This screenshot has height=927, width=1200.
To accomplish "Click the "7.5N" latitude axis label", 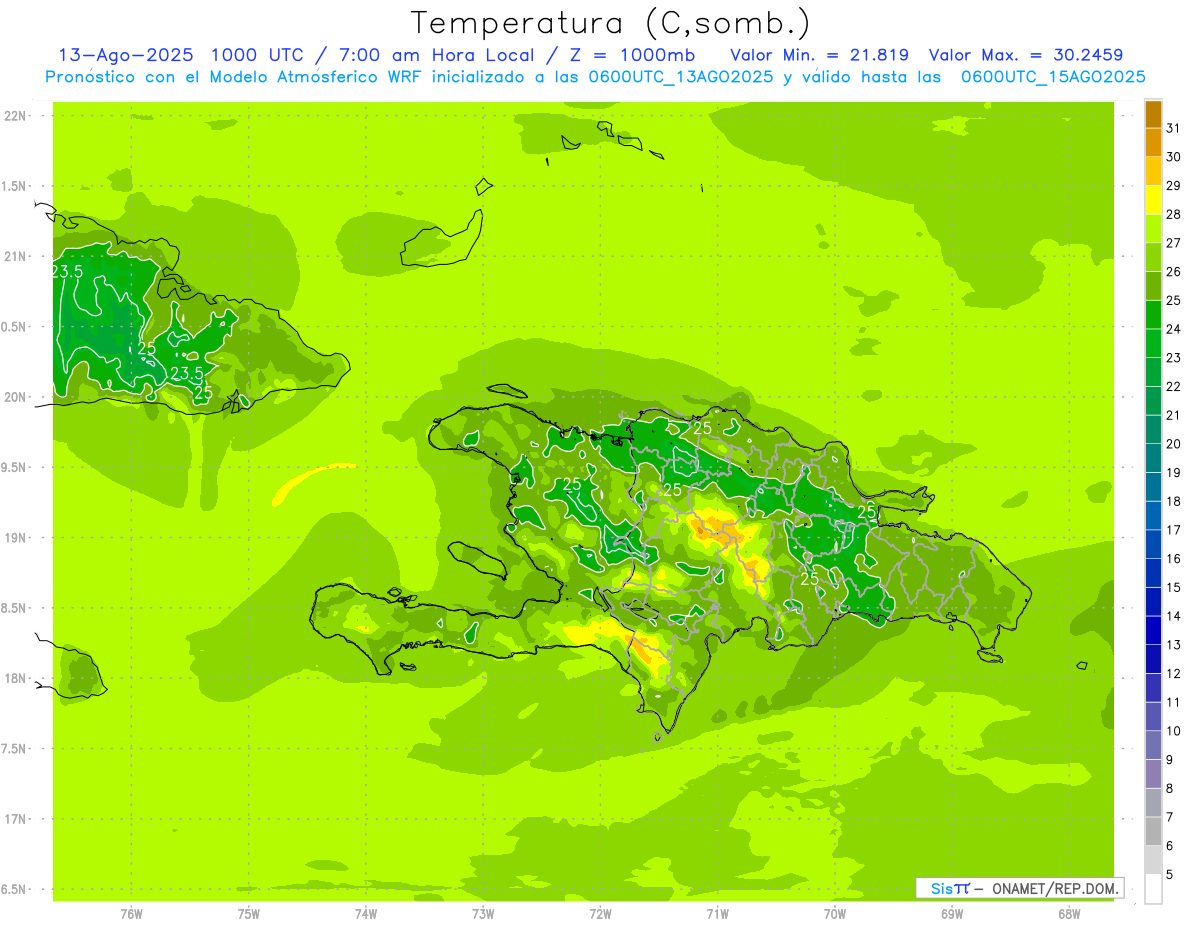I will (15, 749).
